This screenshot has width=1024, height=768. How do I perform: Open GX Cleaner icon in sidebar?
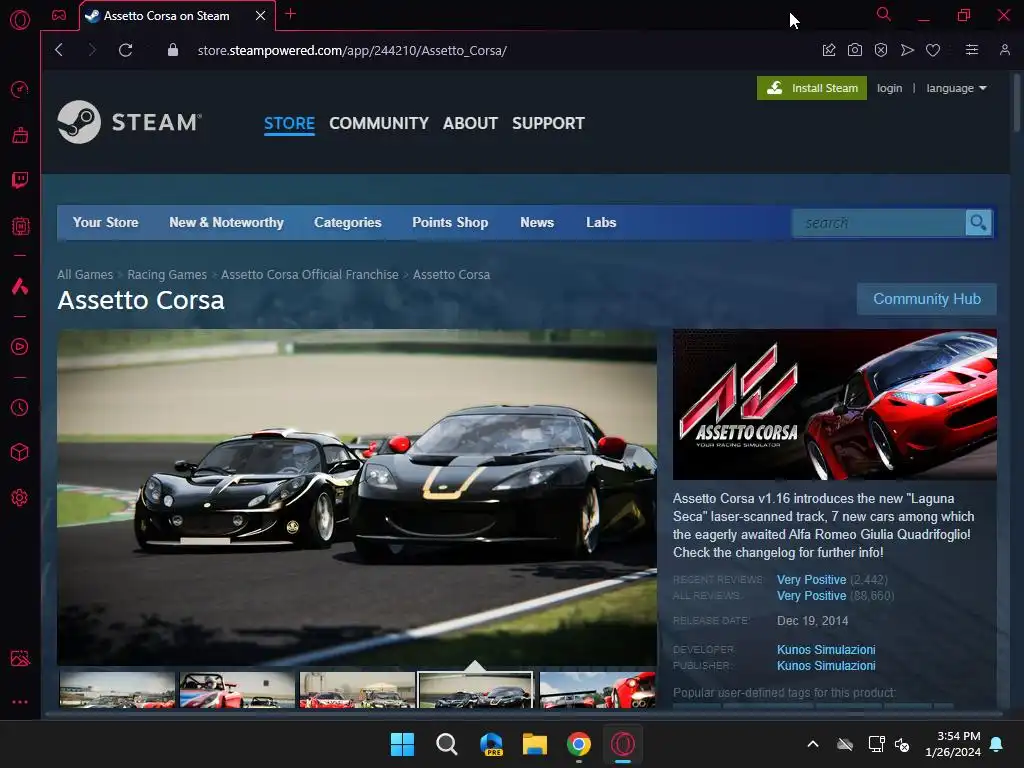click(x=20, y=135)
